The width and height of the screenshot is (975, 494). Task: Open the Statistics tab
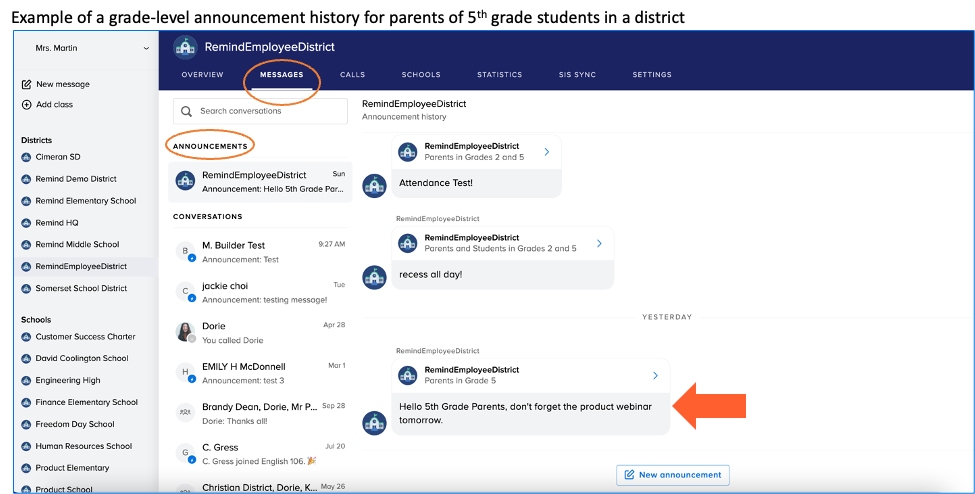click(x=499, y=75)
